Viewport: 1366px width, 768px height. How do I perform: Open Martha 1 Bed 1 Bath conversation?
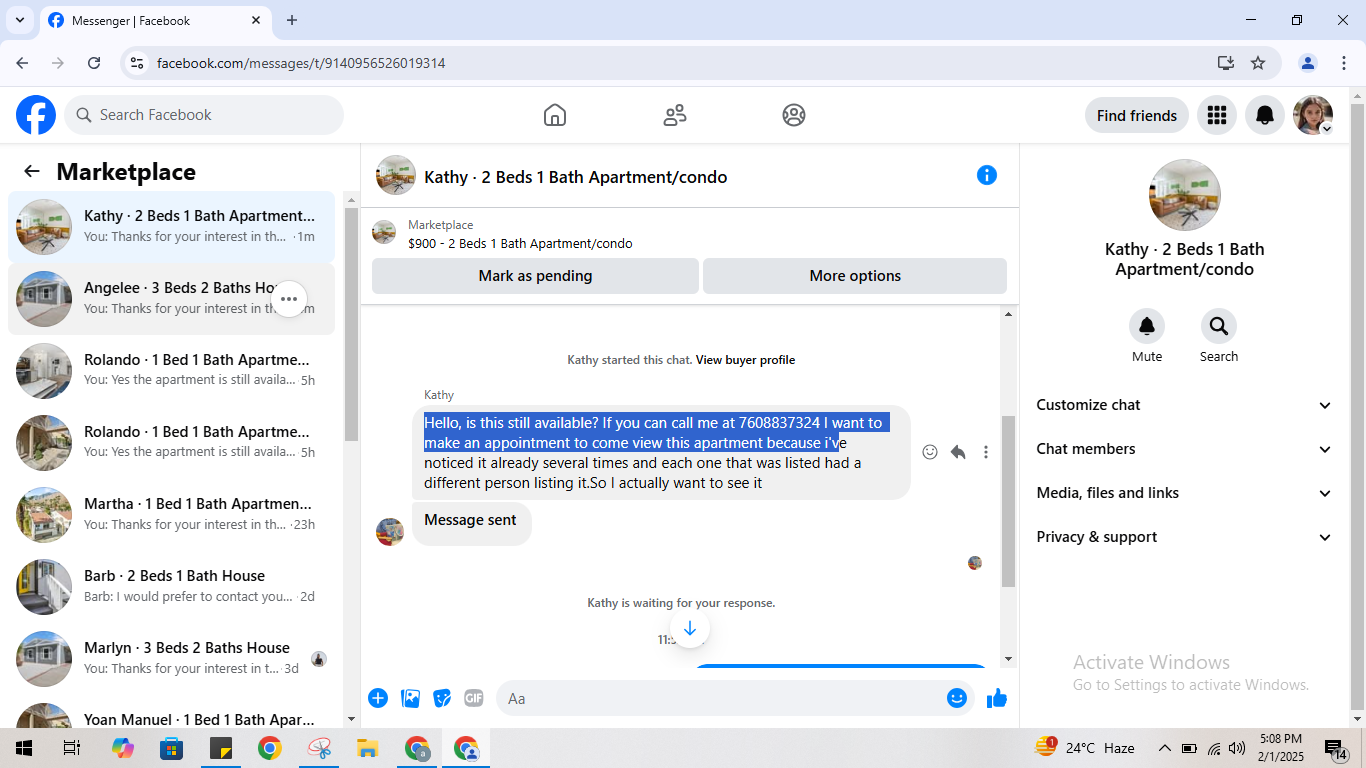[x=171, y=515]
